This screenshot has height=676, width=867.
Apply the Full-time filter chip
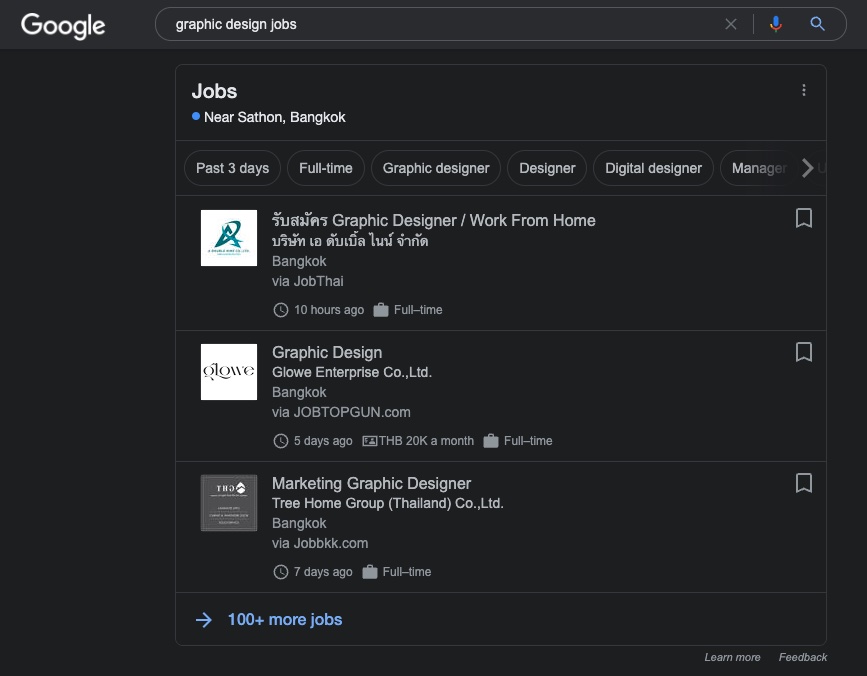pyautogui.click(x=326, y=168)
